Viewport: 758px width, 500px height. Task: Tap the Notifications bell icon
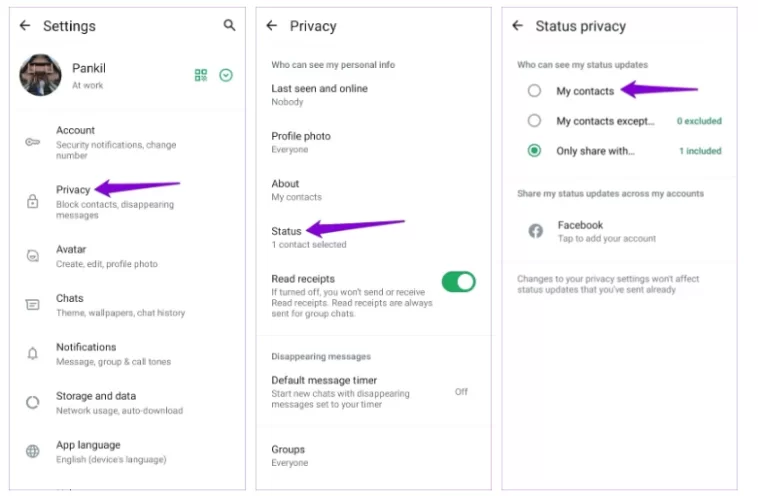click(x=32, y=353)
